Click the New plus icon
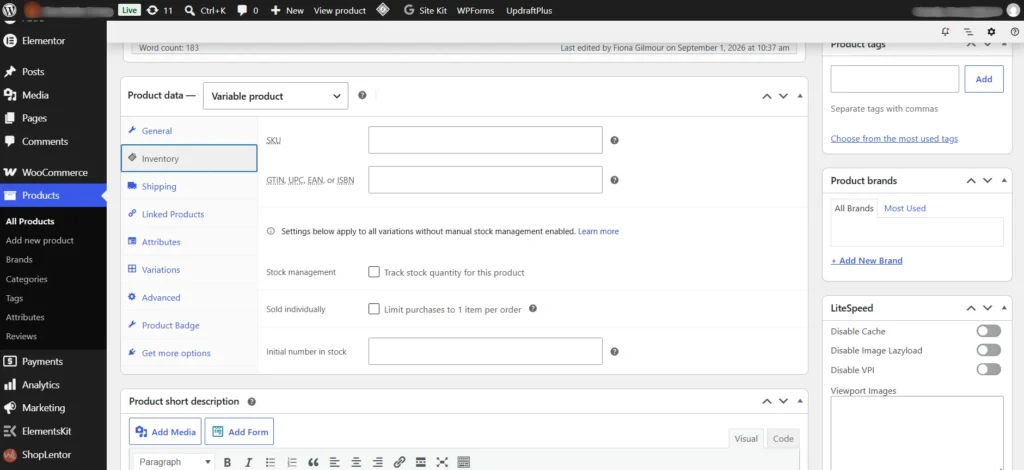Viewport: 1024px width, 470px height. coord(276,10)
